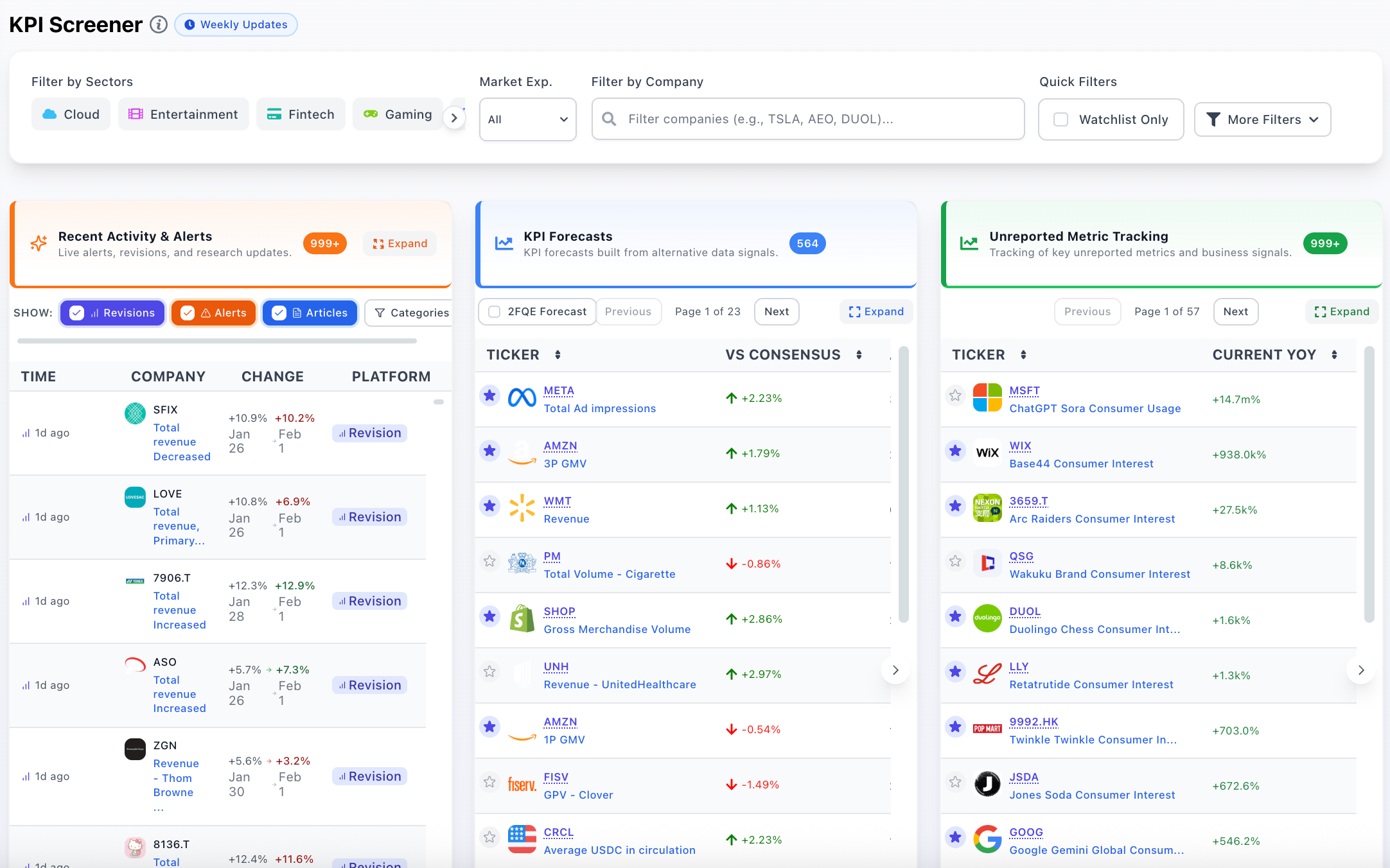Sort Unreported Metrics by TICKER arrows

tap(1023, 355)
